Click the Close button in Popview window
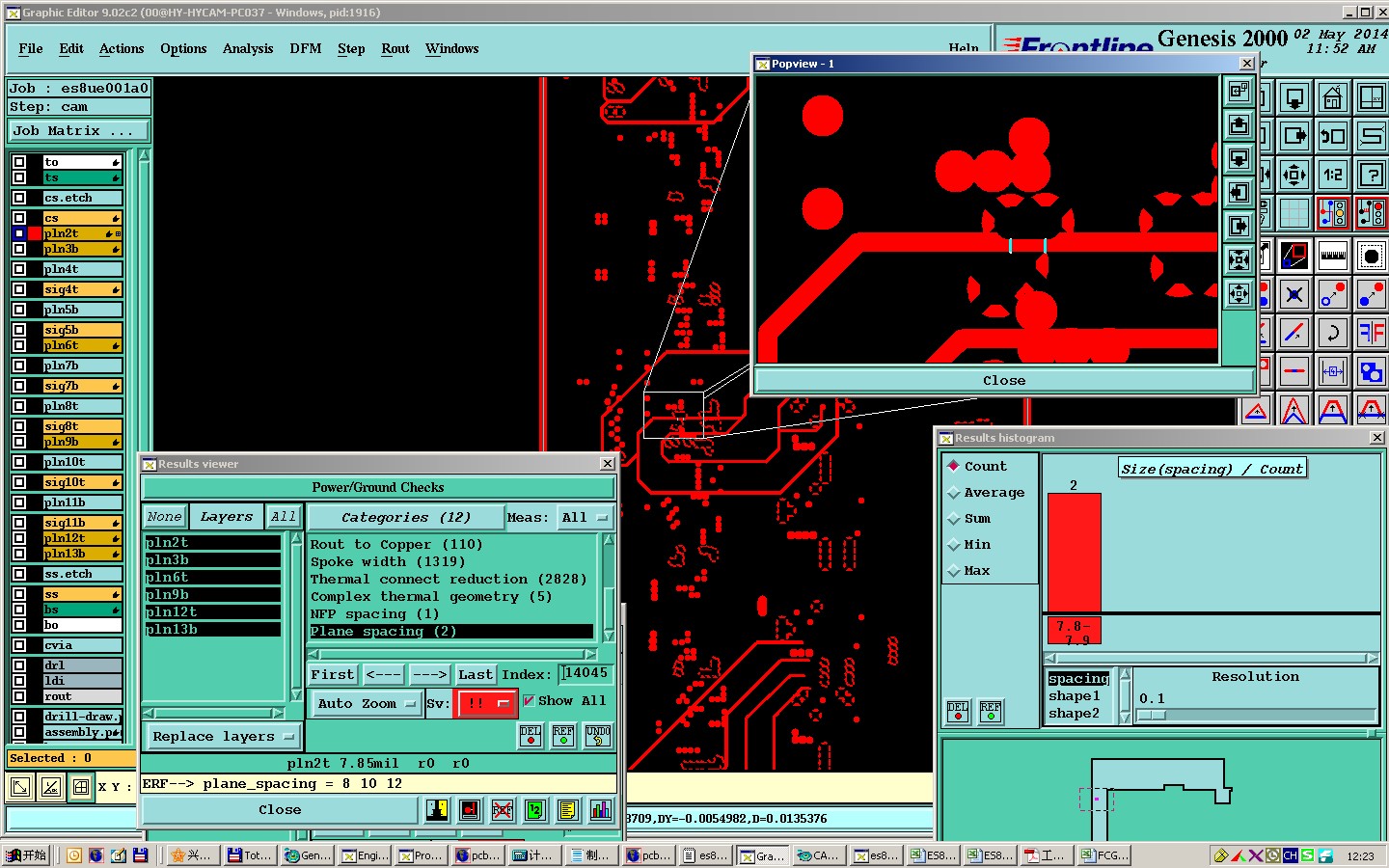Image resolution: width=1389 pixels, height=868 pixels. pyautogui.click(x=1004, y=380)
